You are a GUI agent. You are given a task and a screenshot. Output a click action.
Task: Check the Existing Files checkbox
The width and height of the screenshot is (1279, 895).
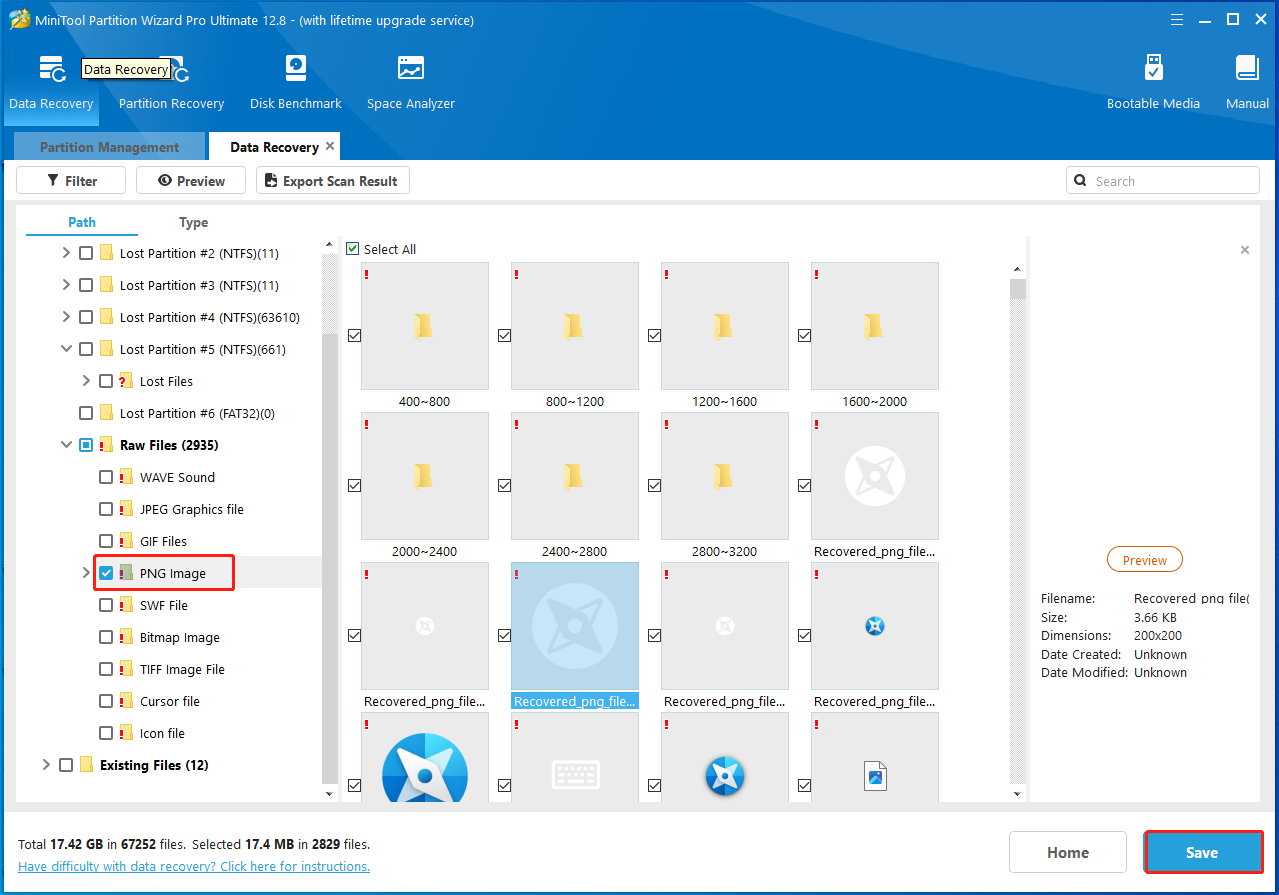click(x=66, y=765)
